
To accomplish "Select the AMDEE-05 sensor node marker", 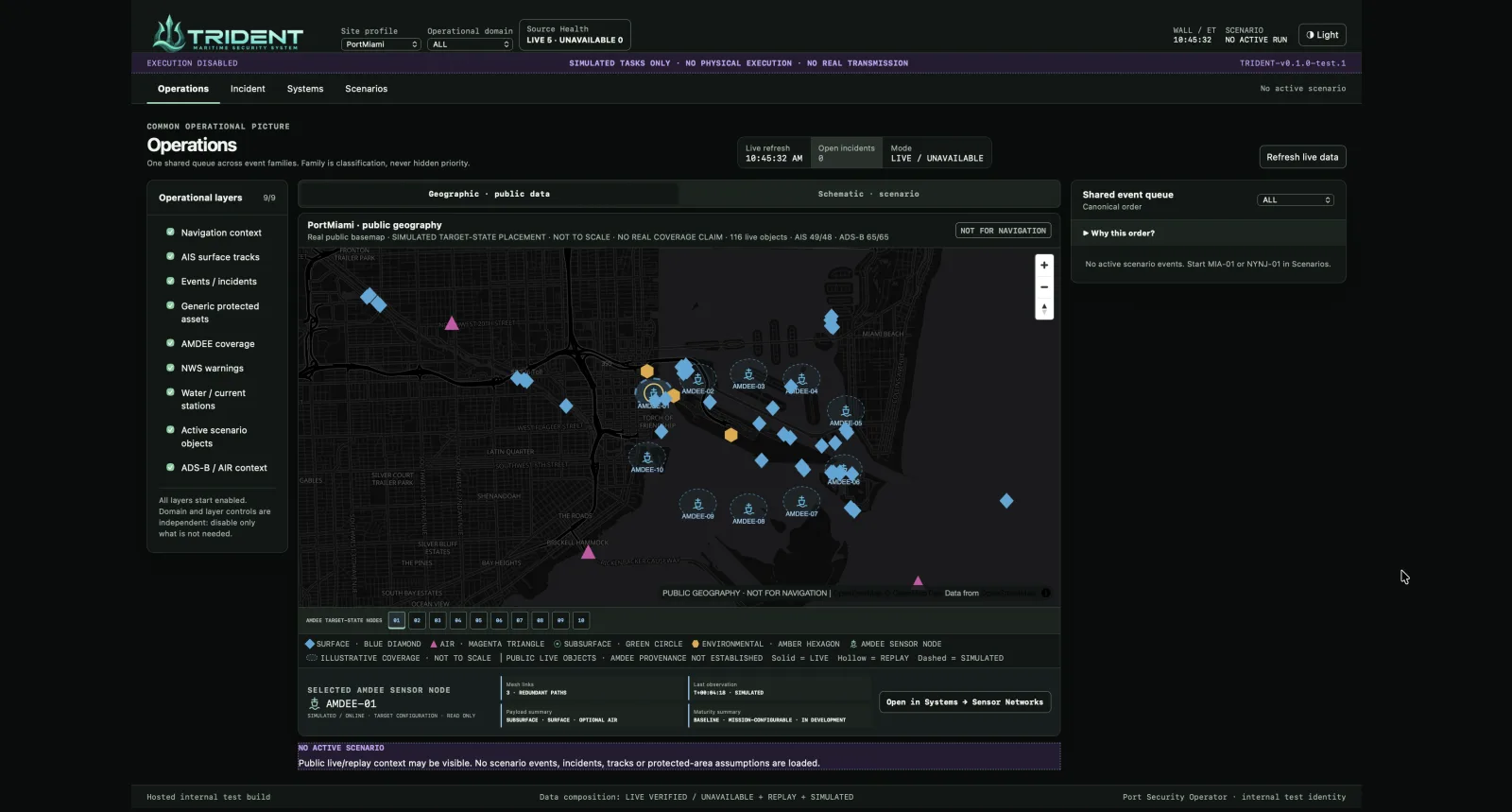I will (x=846, y=411).
